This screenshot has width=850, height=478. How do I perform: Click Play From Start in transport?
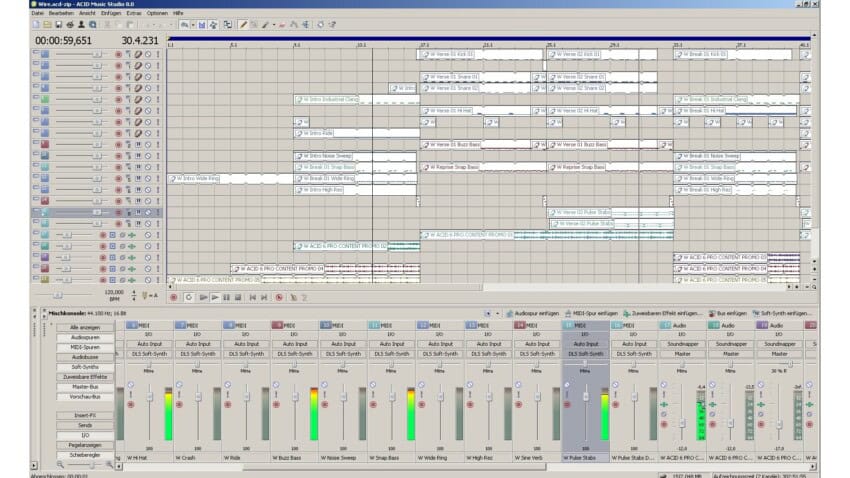click(203, 297)
